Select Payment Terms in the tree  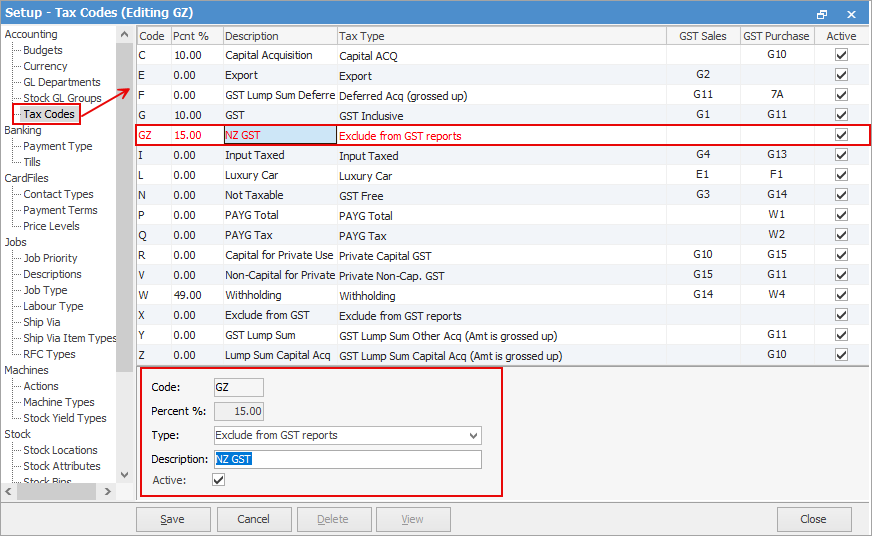pos(60,211)
